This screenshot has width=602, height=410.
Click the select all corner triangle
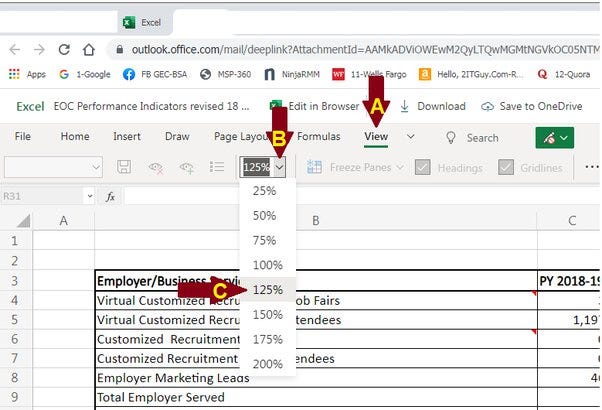[x=23, y=221]
